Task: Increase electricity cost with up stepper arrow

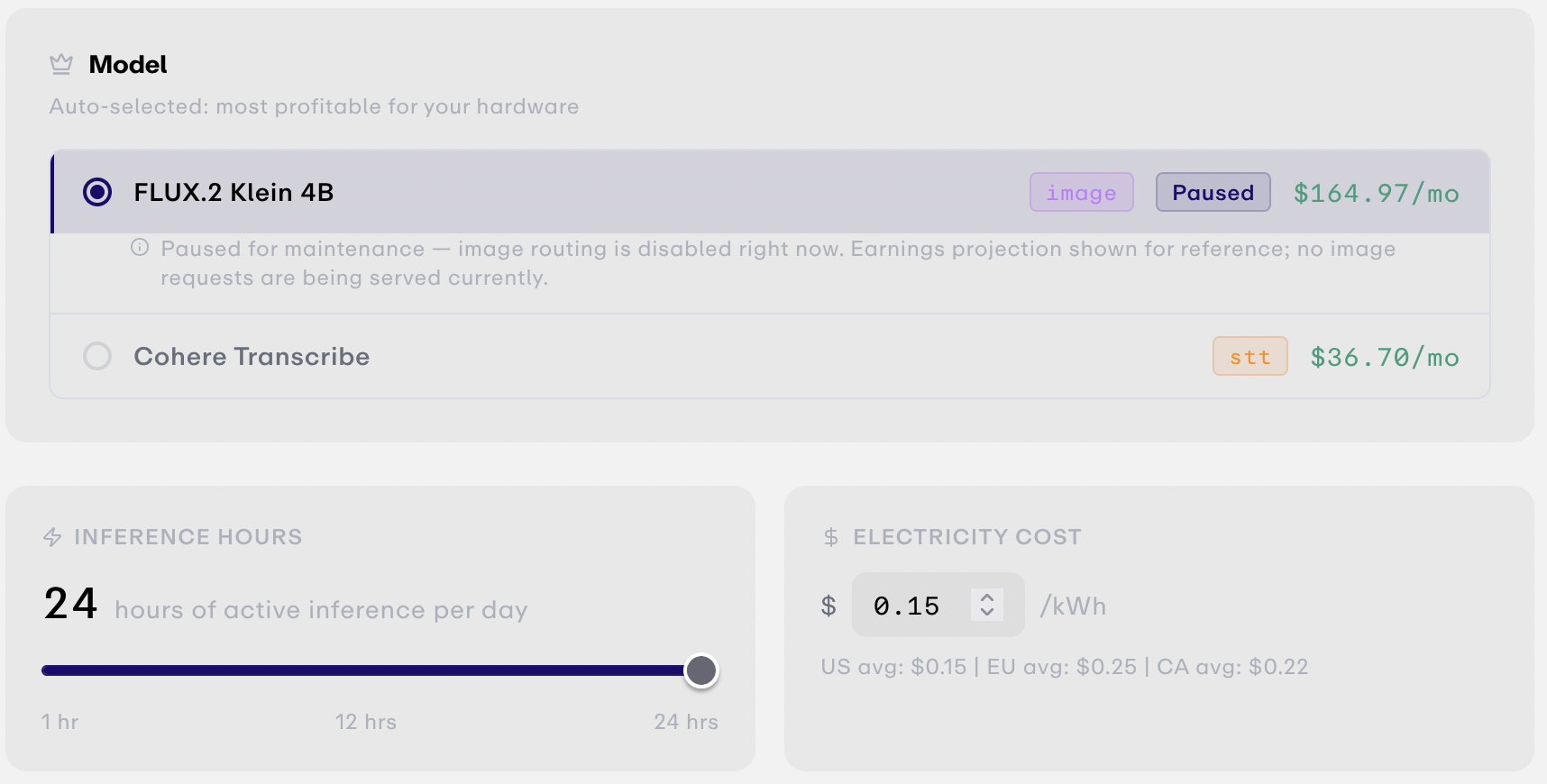Action: 987,597
